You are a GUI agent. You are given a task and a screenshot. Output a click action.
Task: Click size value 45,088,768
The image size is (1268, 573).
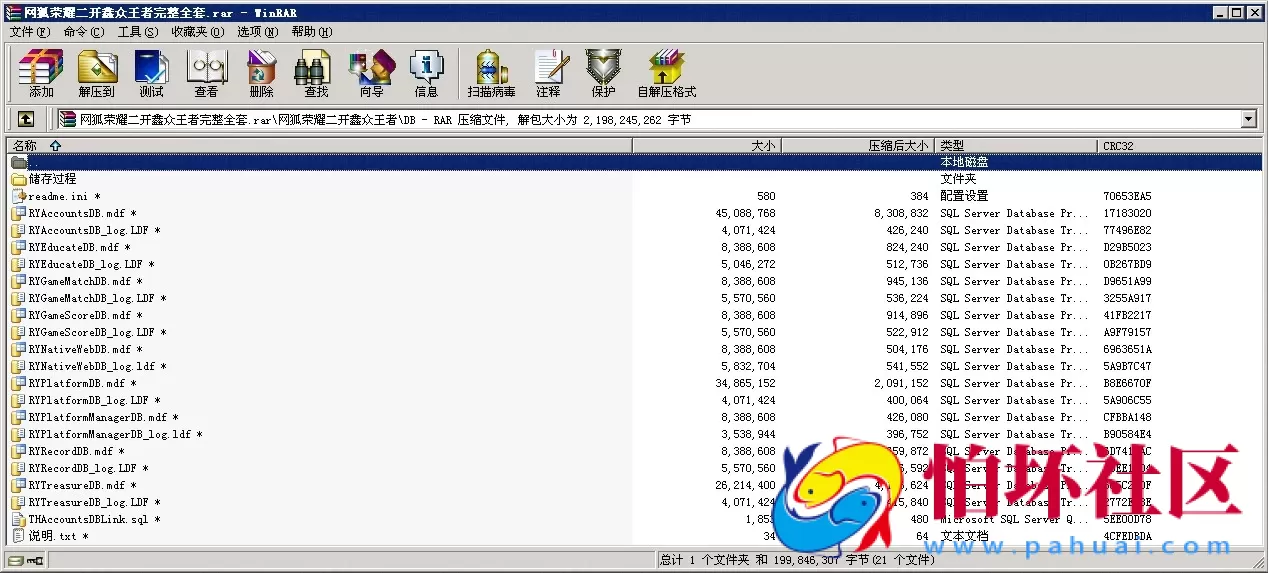tap(746, 213)
